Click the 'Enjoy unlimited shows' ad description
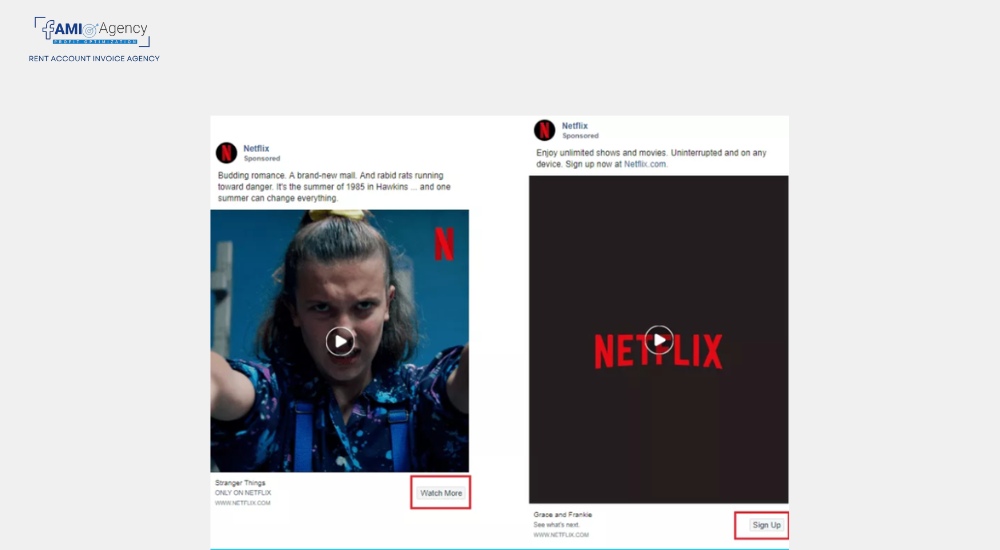The image size is (1000, 550). point(651,158)
